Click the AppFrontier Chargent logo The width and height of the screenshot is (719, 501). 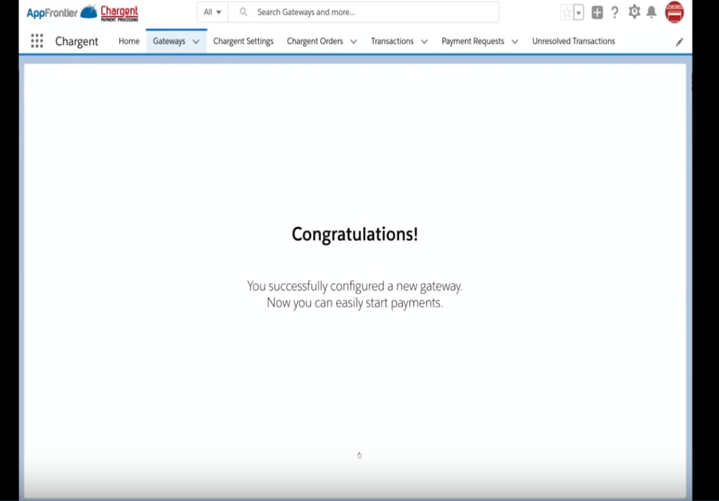pyautogui.click(x=82, y=12)
